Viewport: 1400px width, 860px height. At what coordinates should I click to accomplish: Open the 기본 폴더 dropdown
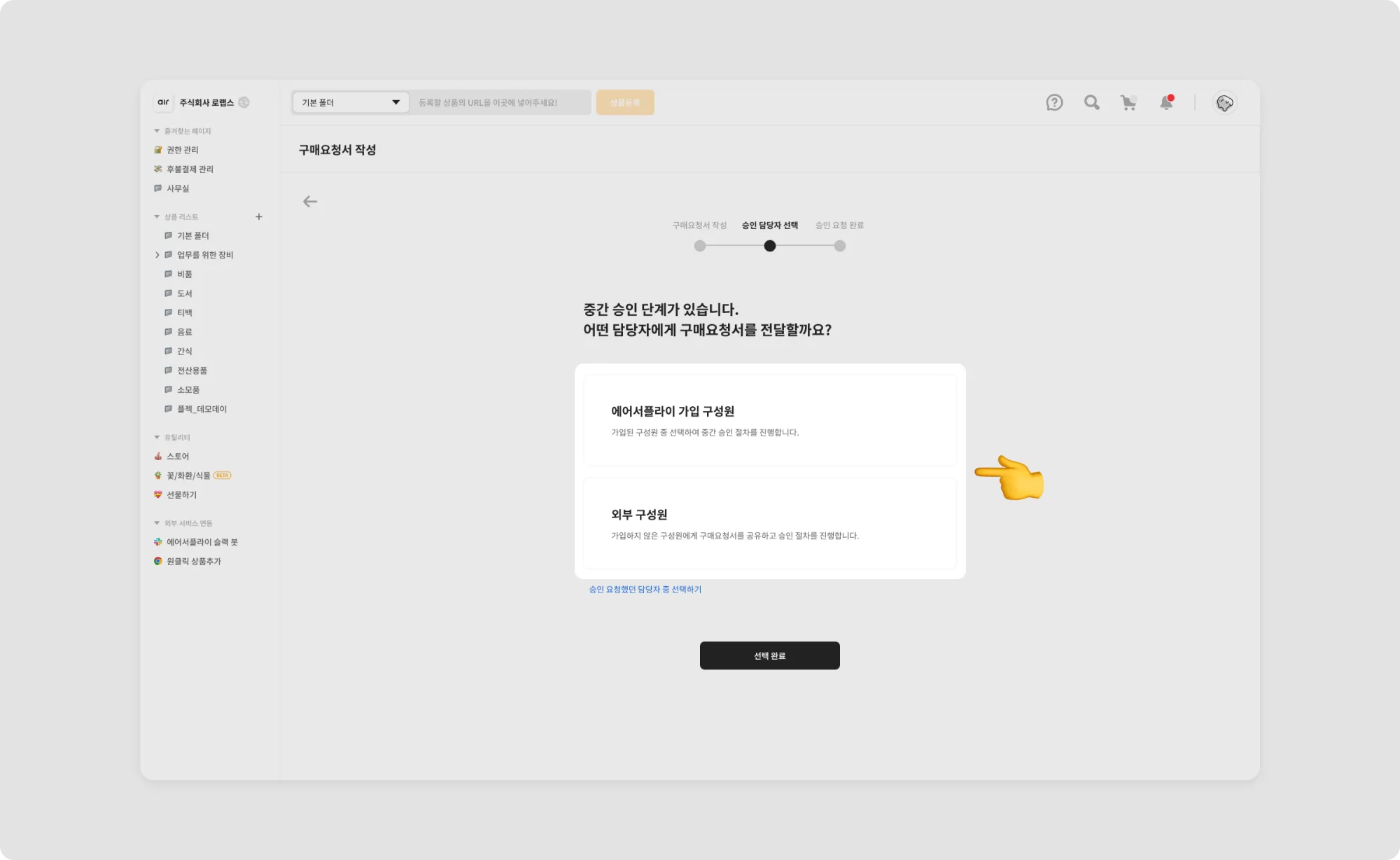350,102
